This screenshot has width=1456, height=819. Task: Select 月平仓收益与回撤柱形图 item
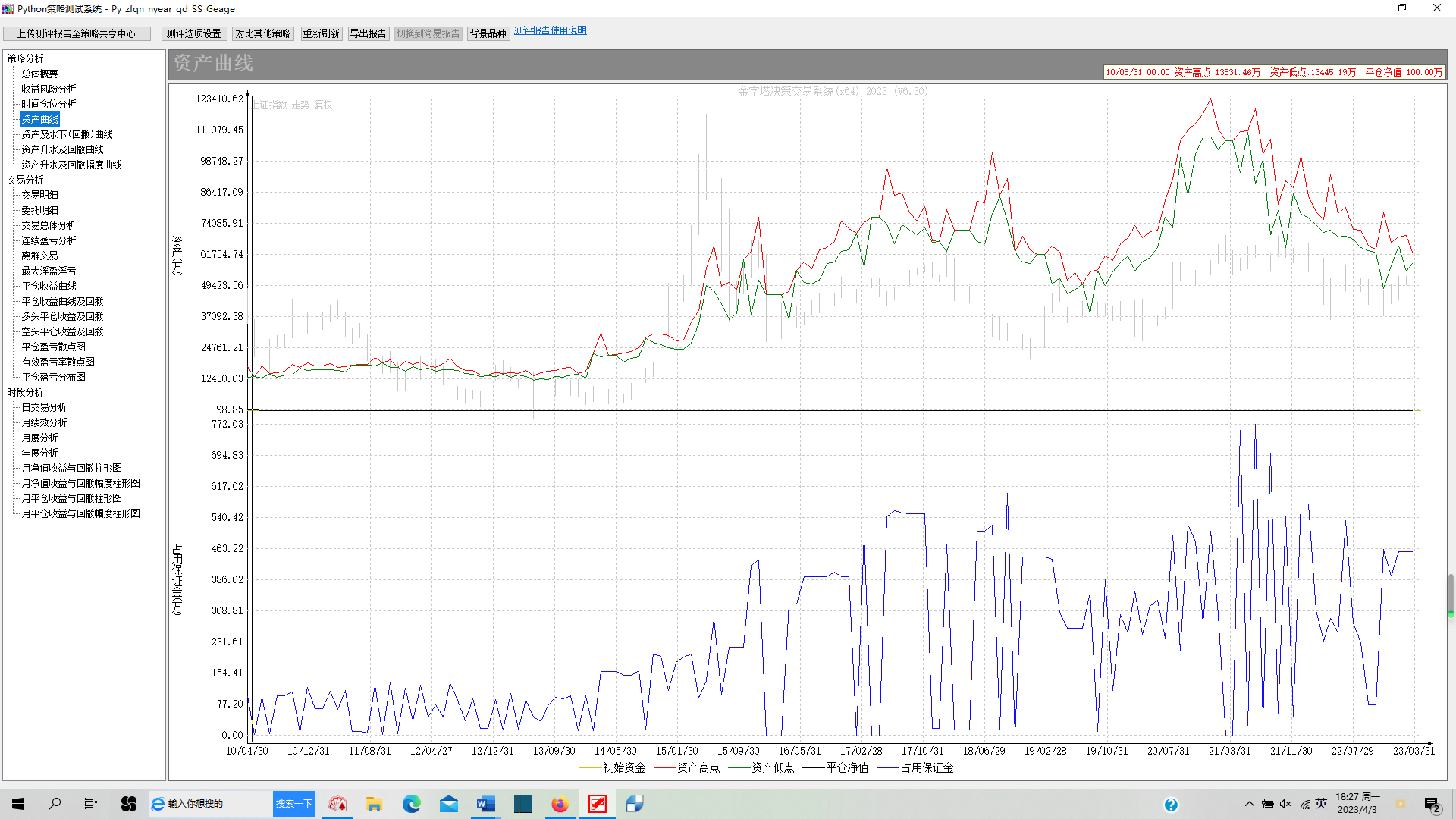(x=71, y=498)
